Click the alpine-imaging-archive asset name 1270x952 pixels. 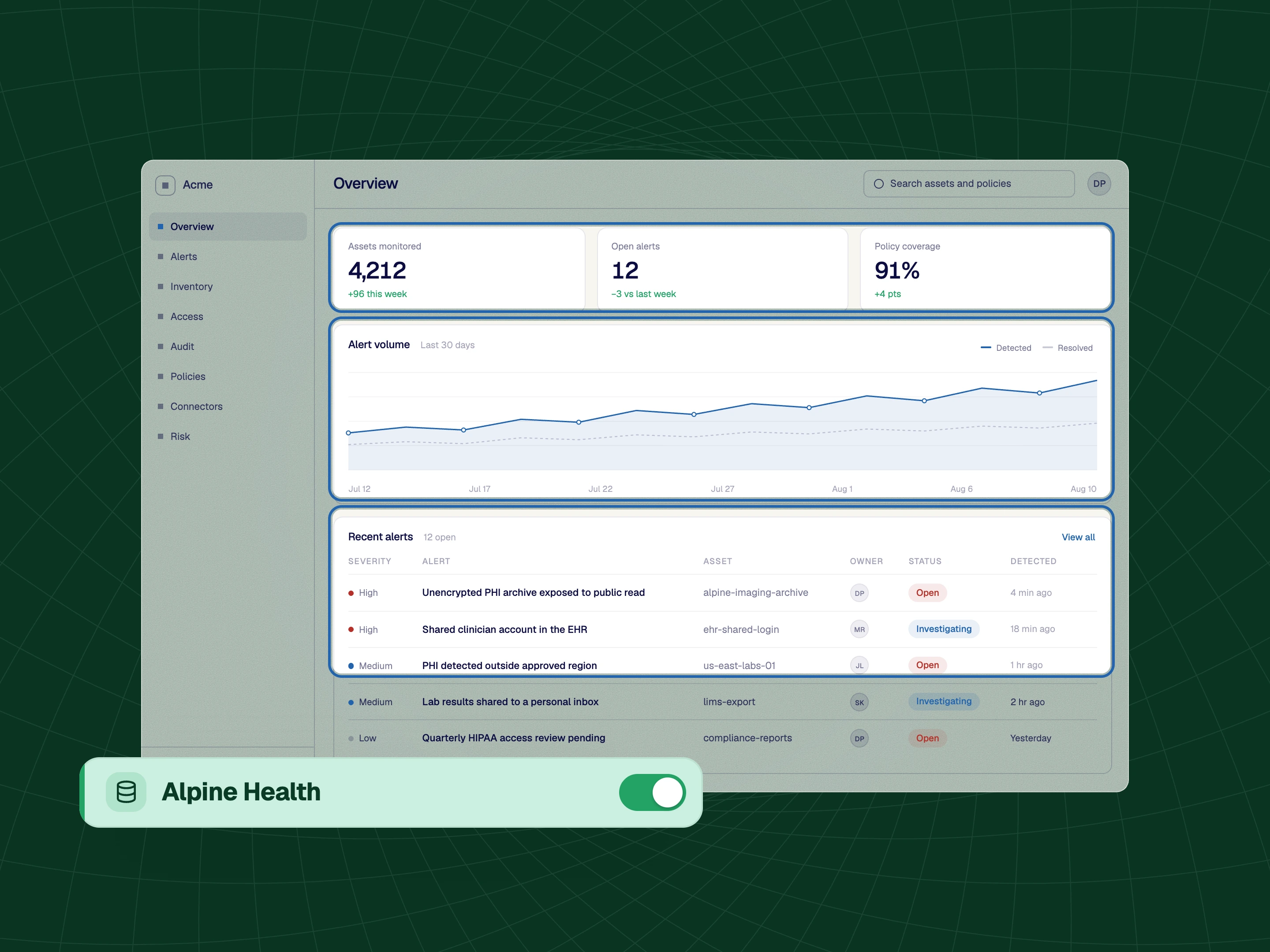point(755,593)
